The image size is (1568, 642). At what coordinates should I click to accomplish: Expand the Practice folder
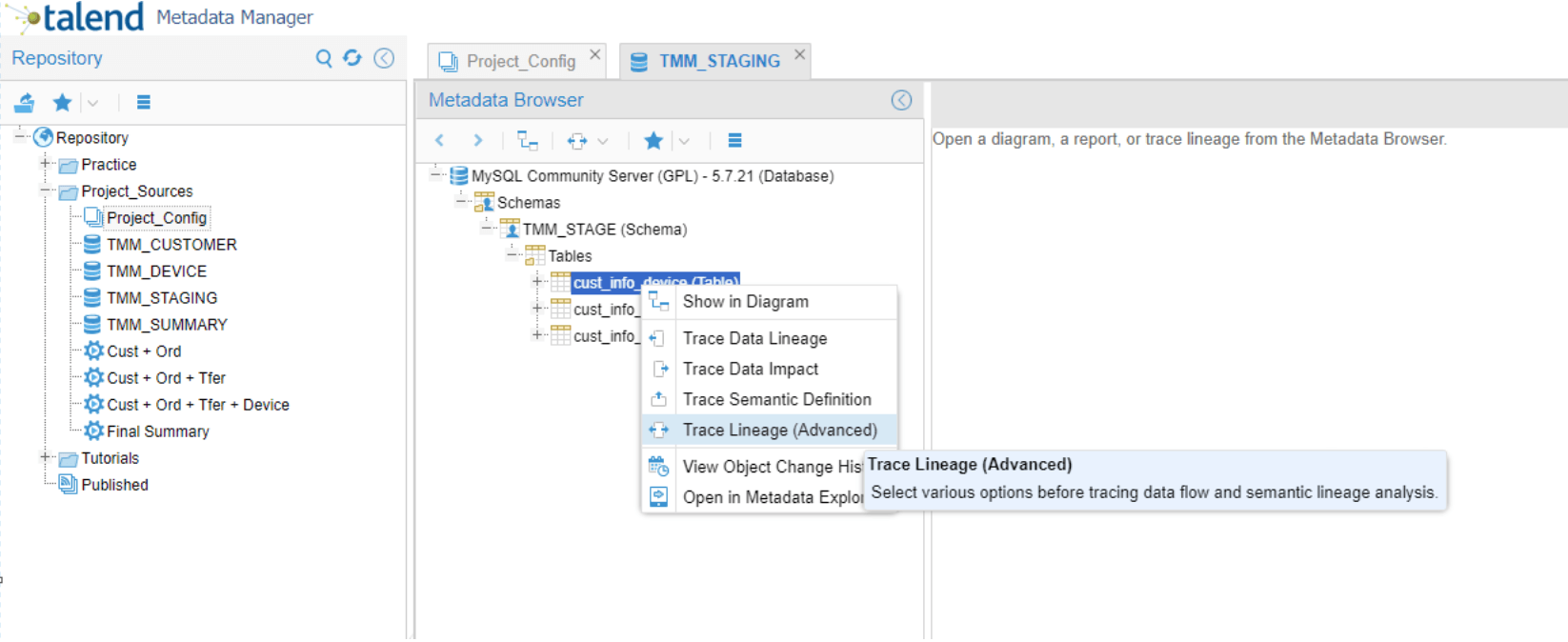pyautogui.click(x=45, y=163)
